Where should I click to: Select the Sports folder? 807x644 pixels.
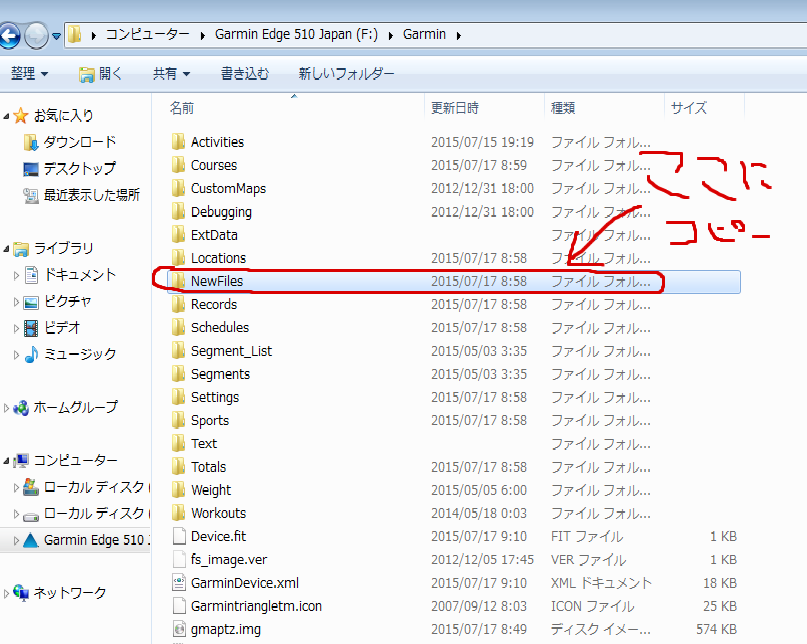tap(209, 421)
